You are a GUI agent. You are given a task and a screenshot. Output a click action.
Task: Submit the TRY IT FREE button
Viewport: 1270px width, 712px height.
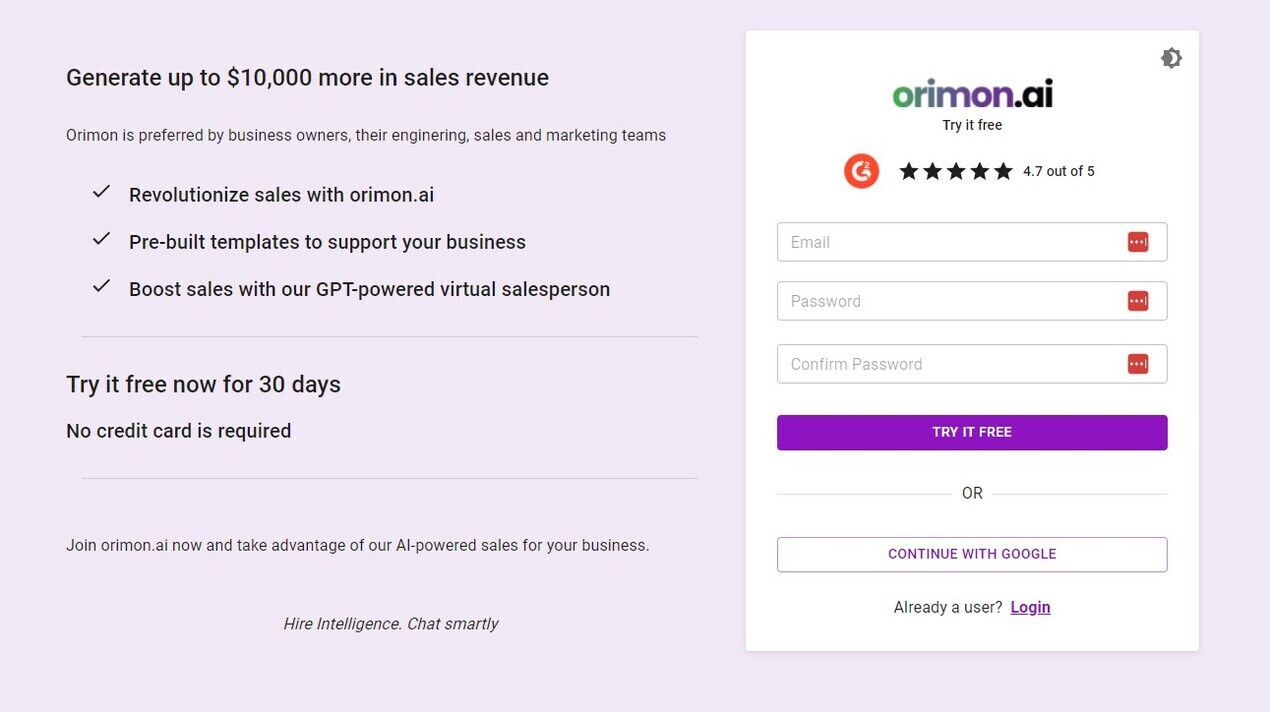[x=972, y=432]
